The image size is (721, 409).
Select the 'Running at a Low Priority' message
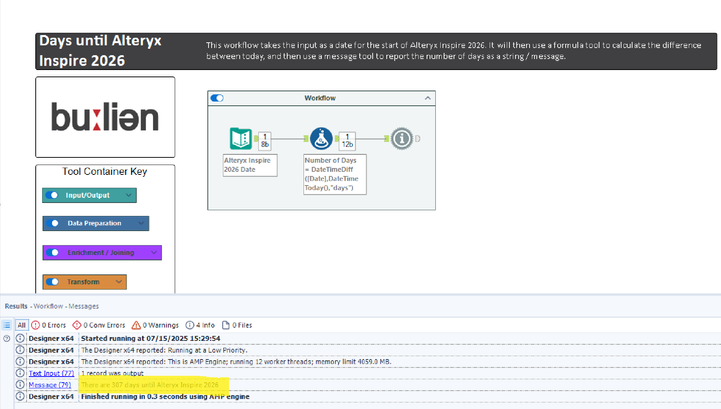(164, 350)
